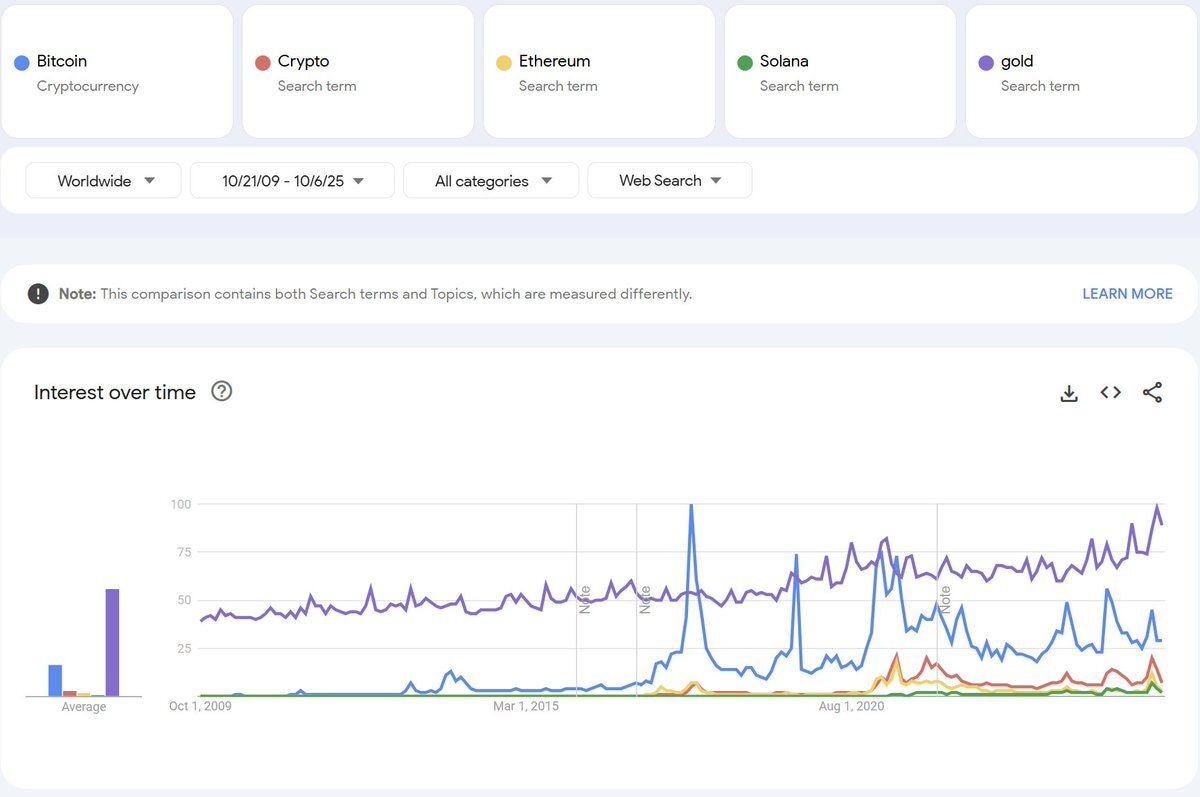This screenshot has height=797, width=1200.
Task: Click the purple gold color dot
Action: pyautogui.click(x=985, y=63)
